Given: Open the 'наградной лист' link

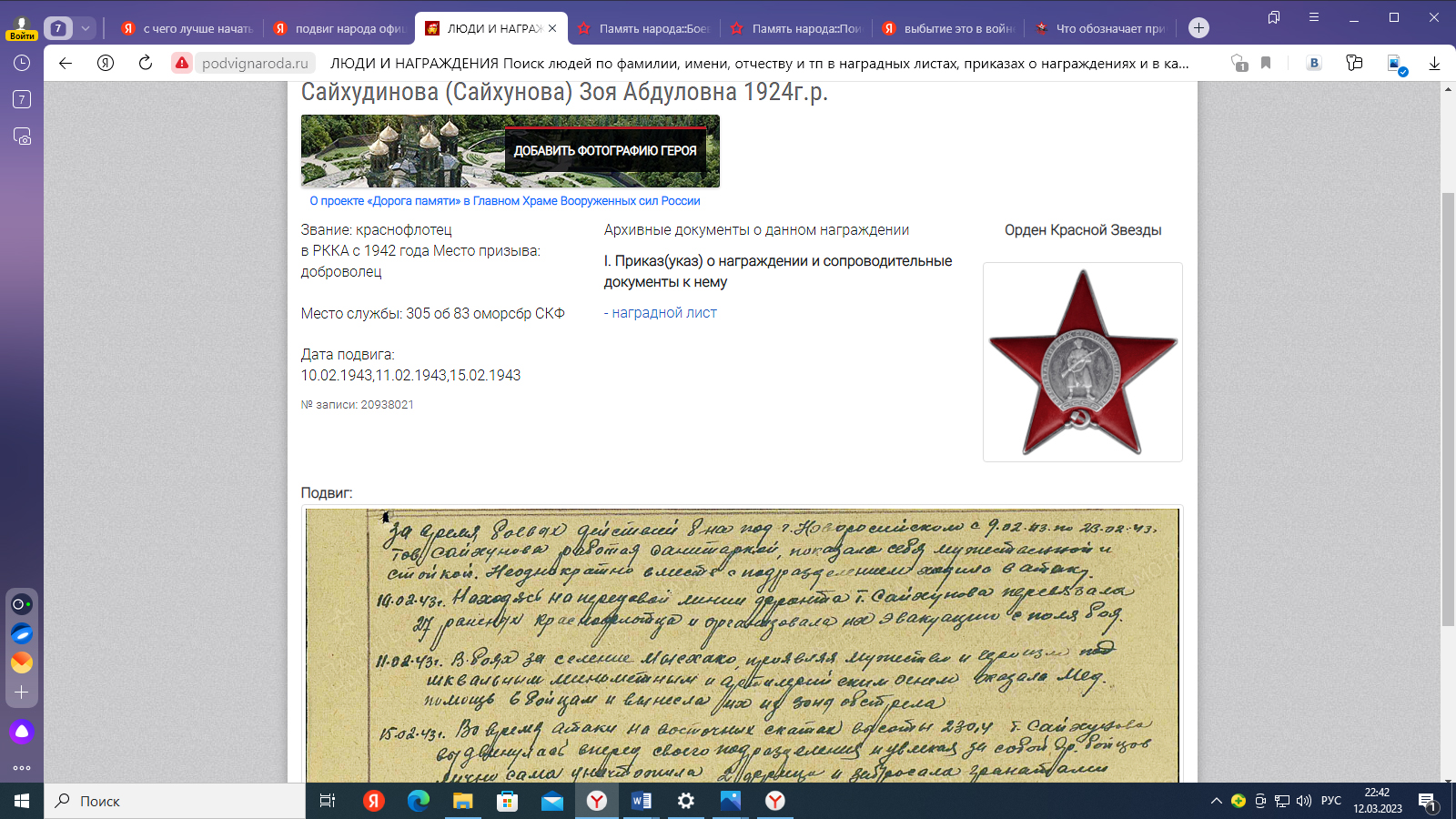Looking at the screenshot, I should point(664,313).
